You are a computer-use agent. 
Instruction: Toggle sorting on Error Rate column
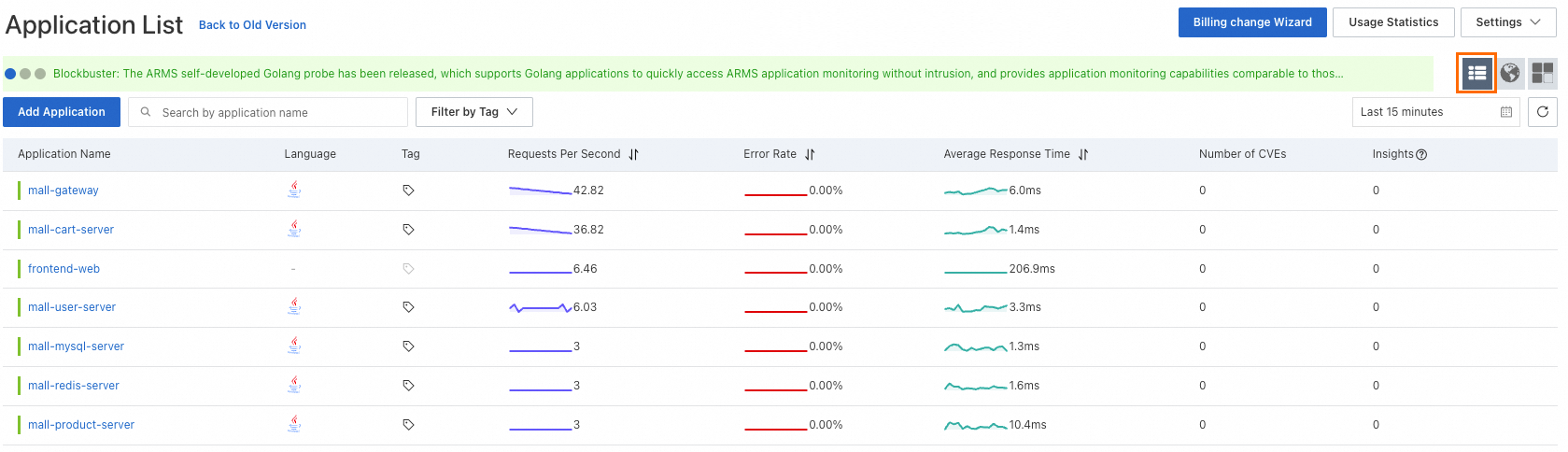pos(810,155)
